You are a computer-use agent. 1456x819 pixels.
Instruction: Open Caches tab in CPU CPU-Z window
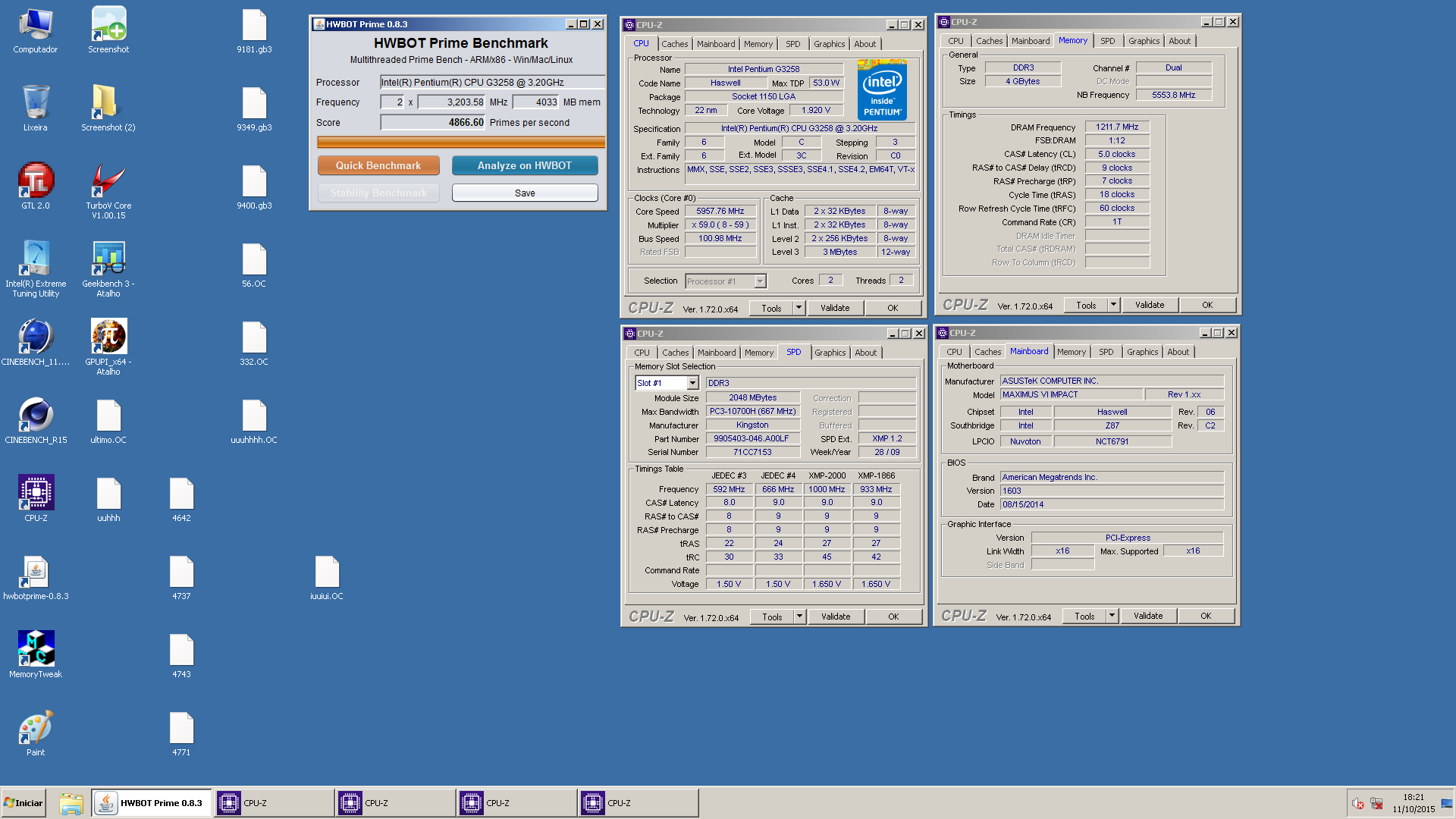coord(674,44)
